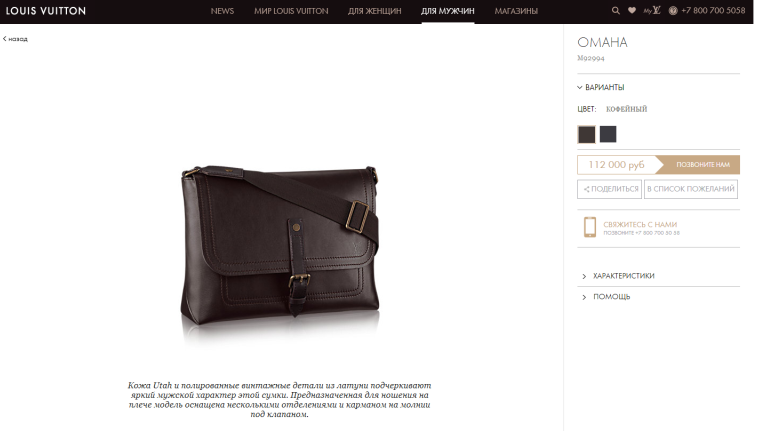Select the dark navy color swatch

[x=608, y=134]
